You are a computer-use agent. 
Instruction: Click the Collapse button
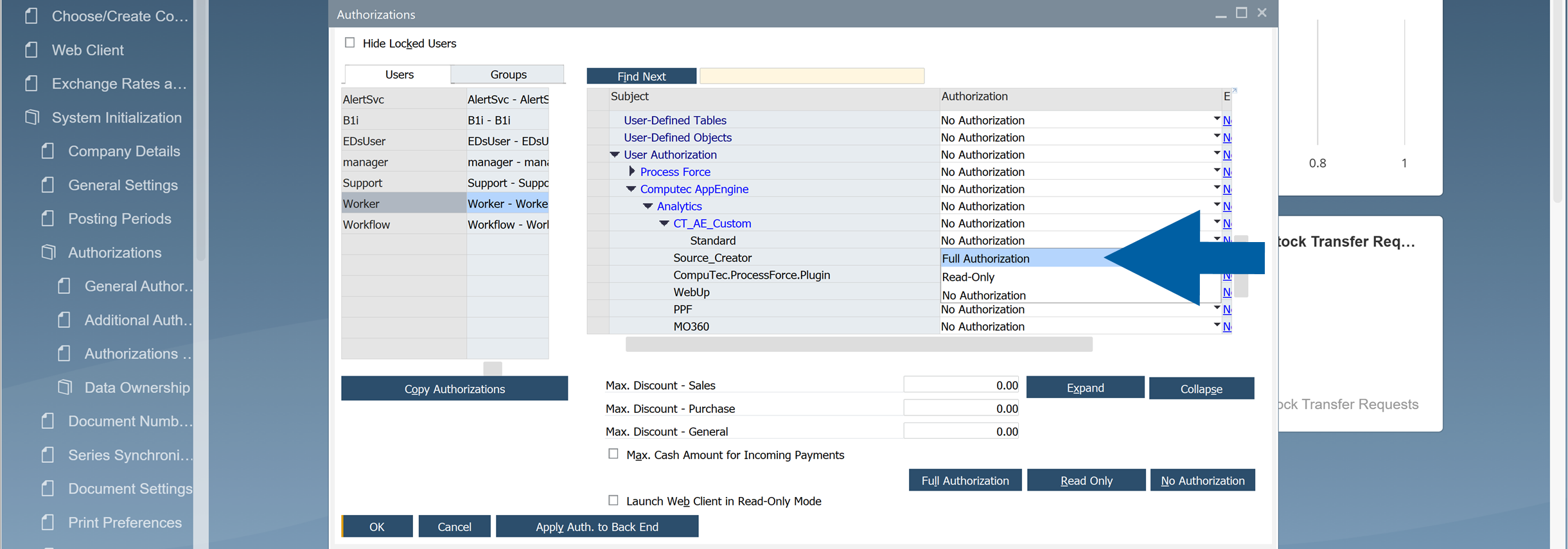pos(1201,388)
